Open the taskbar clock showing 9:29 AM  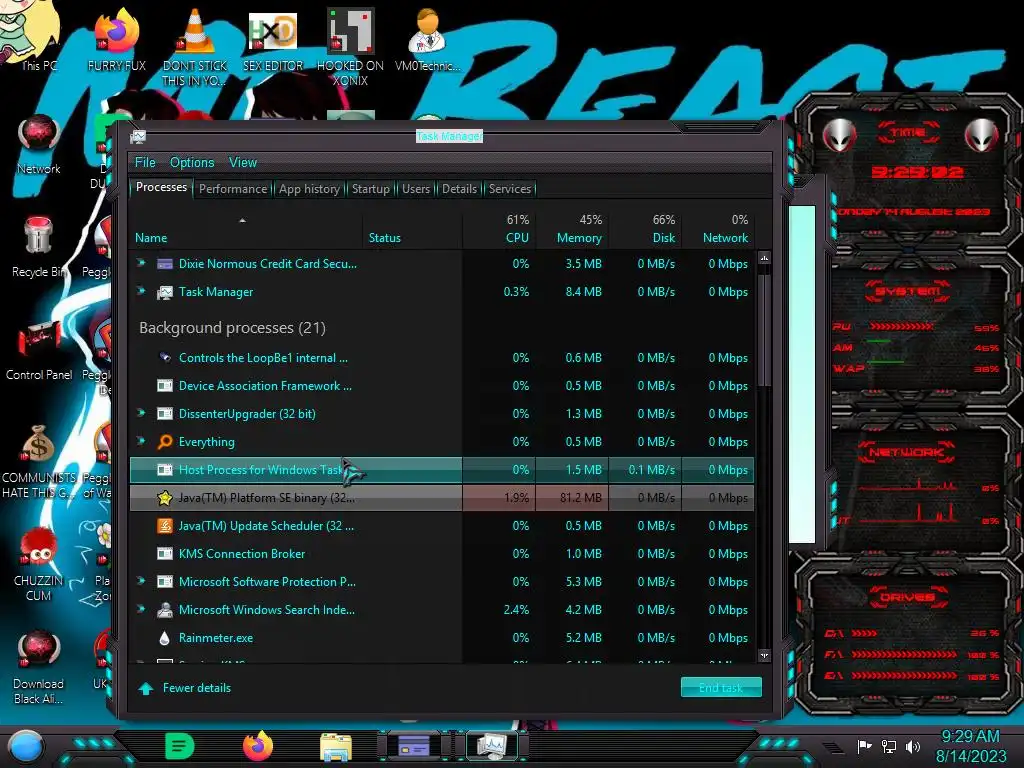[x=970, y=746]
